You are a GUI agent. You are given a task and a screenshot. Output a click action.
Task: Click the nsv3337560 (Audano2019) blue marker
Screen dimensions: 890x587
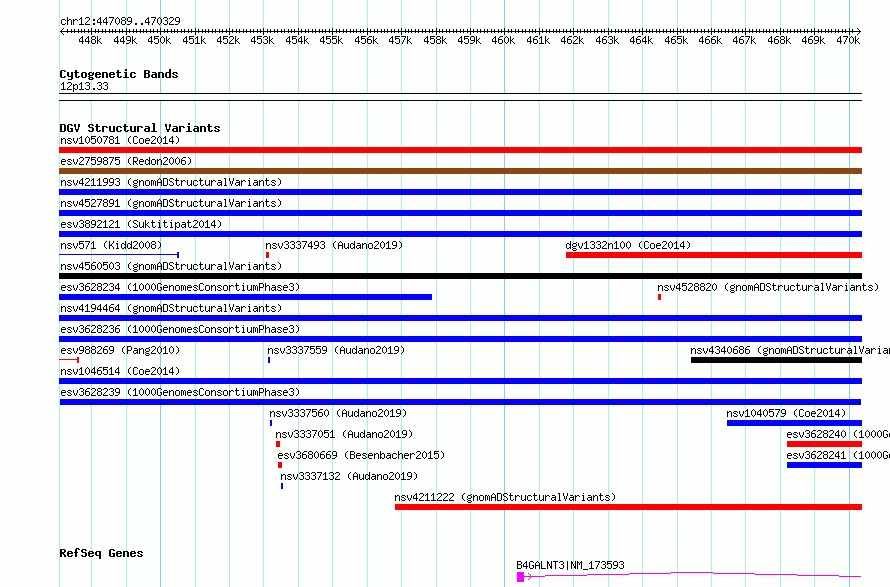tap(271, 423)
